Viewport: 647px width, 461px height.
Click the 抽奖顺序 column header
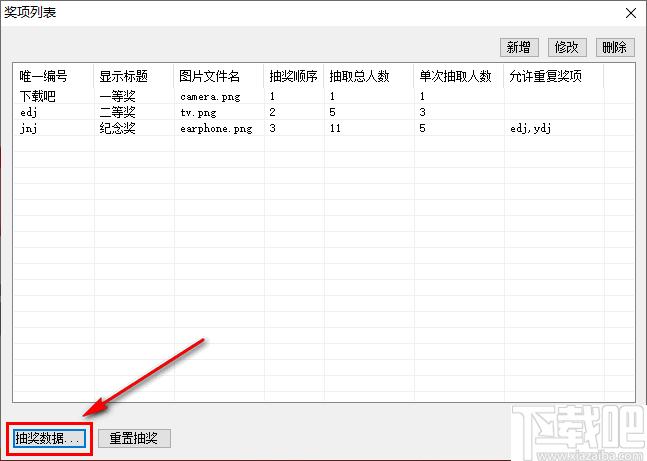[x=293, y=76]
